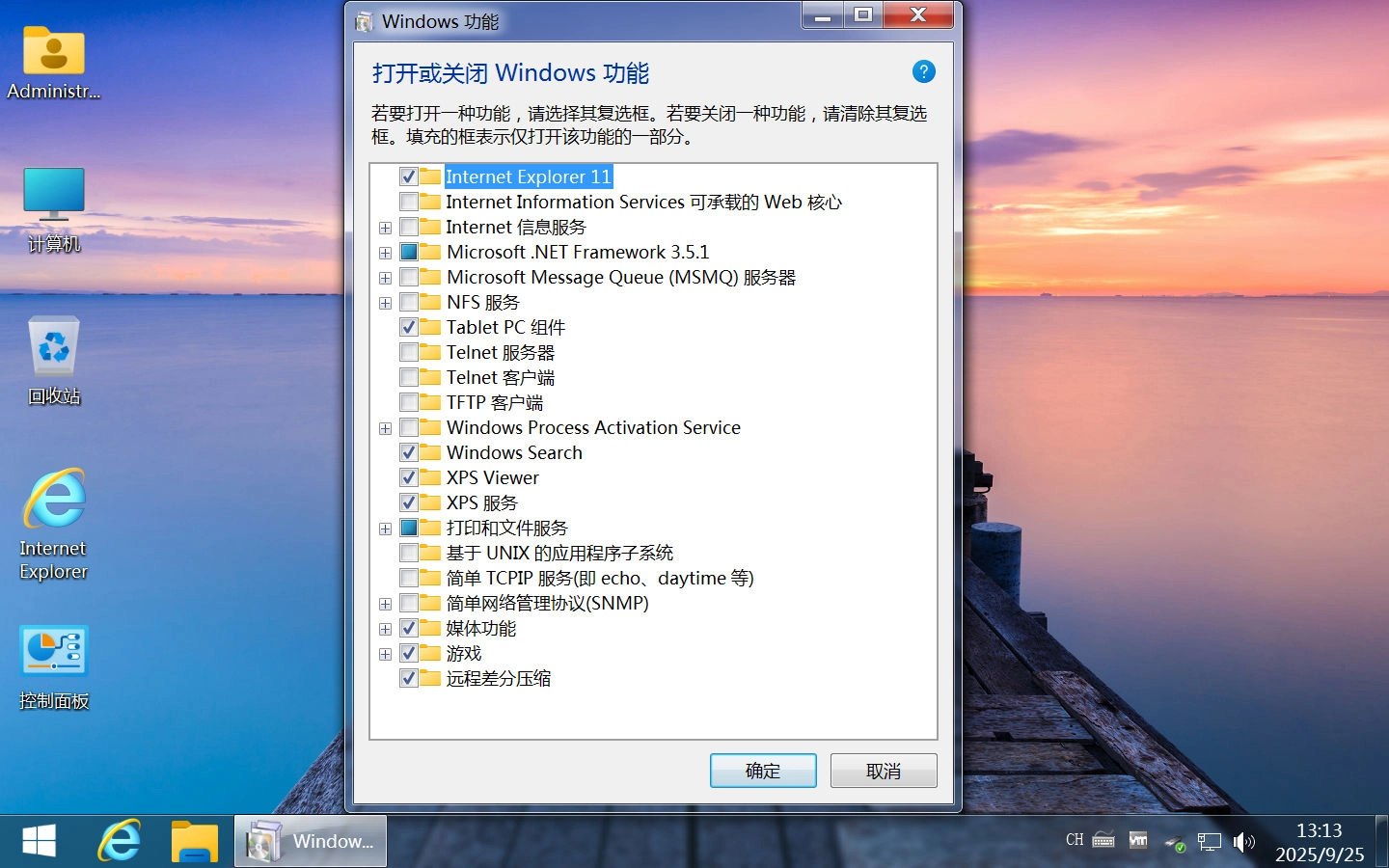Uncheck the Internet Explorer 11 feature
Image resolution: width=1389 pixels, height=868 pixels.
409,176
